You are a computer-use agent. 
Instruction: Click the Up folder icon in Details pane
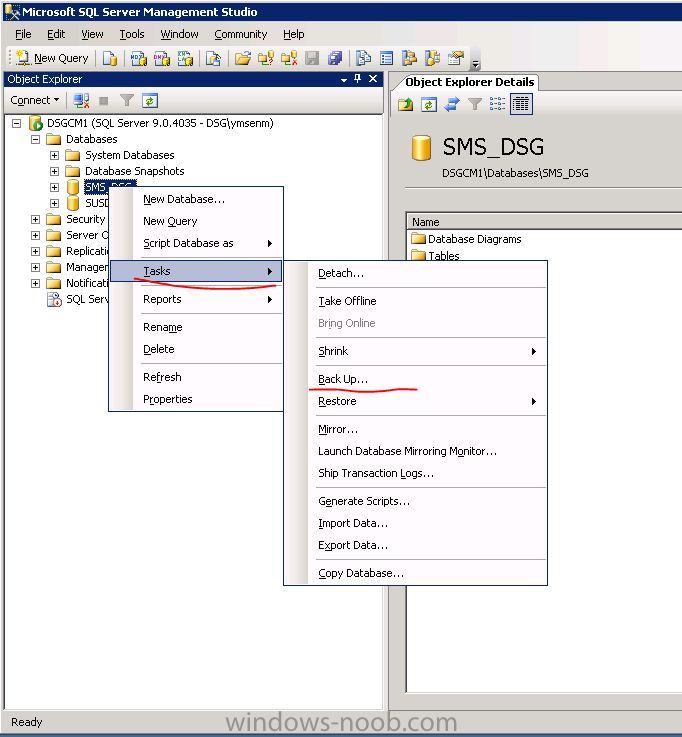405,104
